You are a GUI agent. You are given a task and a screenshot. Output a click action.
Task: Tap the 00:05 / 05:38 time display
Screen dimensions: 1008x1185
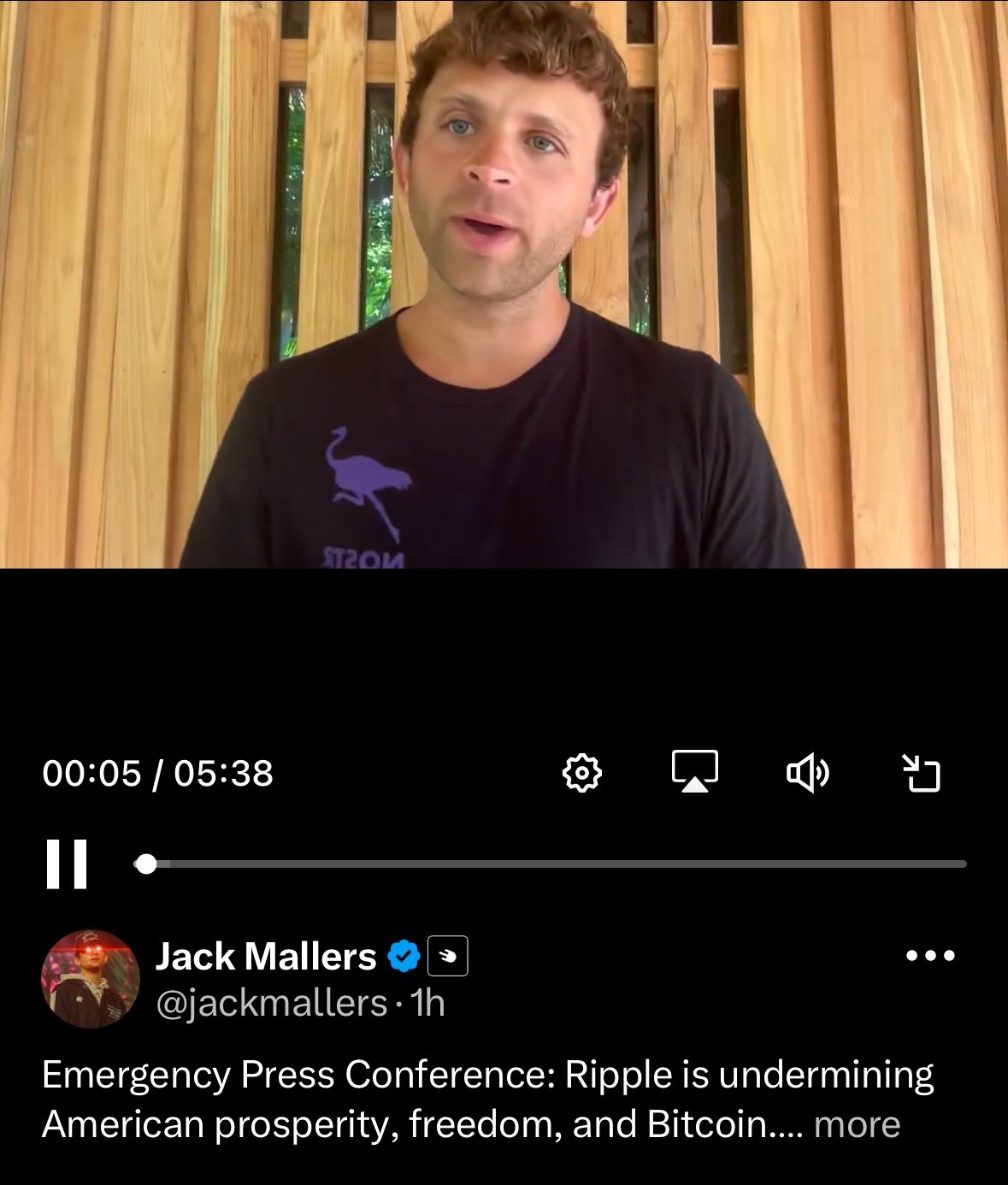[158, 773]
